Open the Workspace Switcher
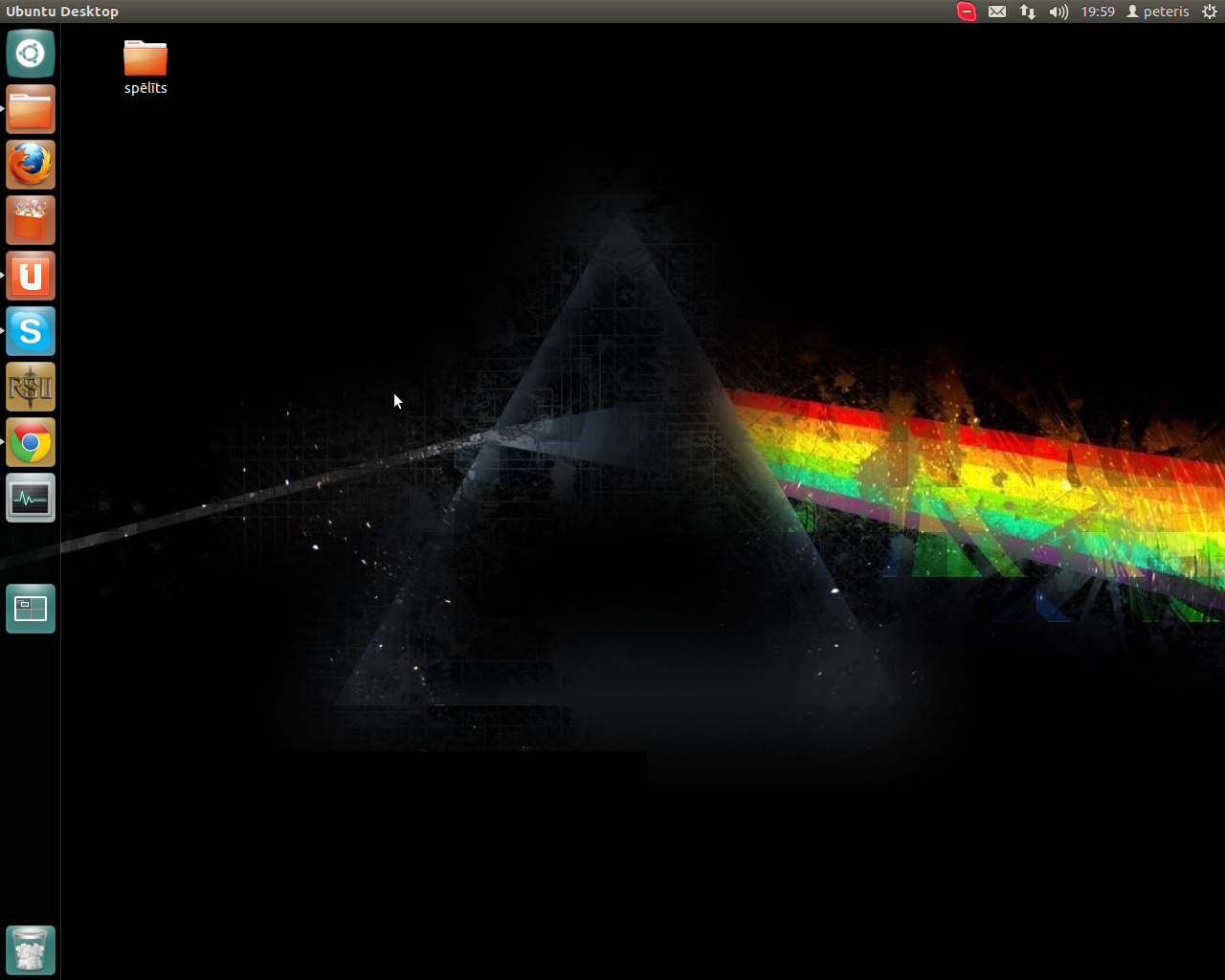1225x980 pixels. [x=31, y=609]
